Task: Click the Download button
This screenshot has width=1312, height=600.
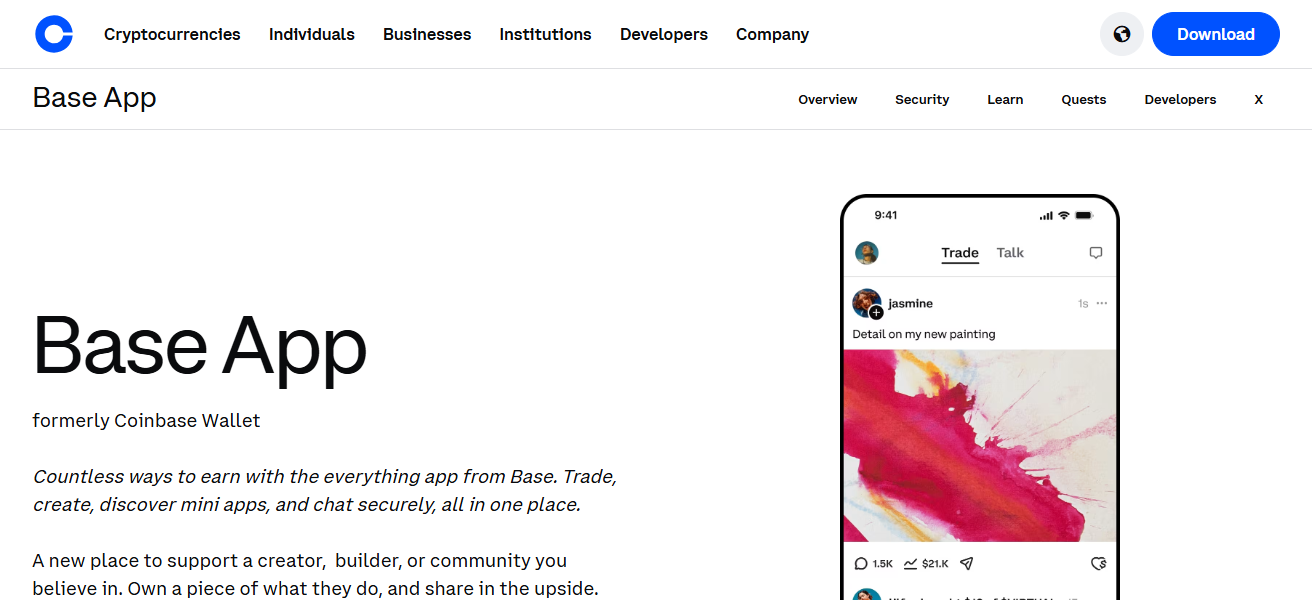Action: tap(1215, 33)
